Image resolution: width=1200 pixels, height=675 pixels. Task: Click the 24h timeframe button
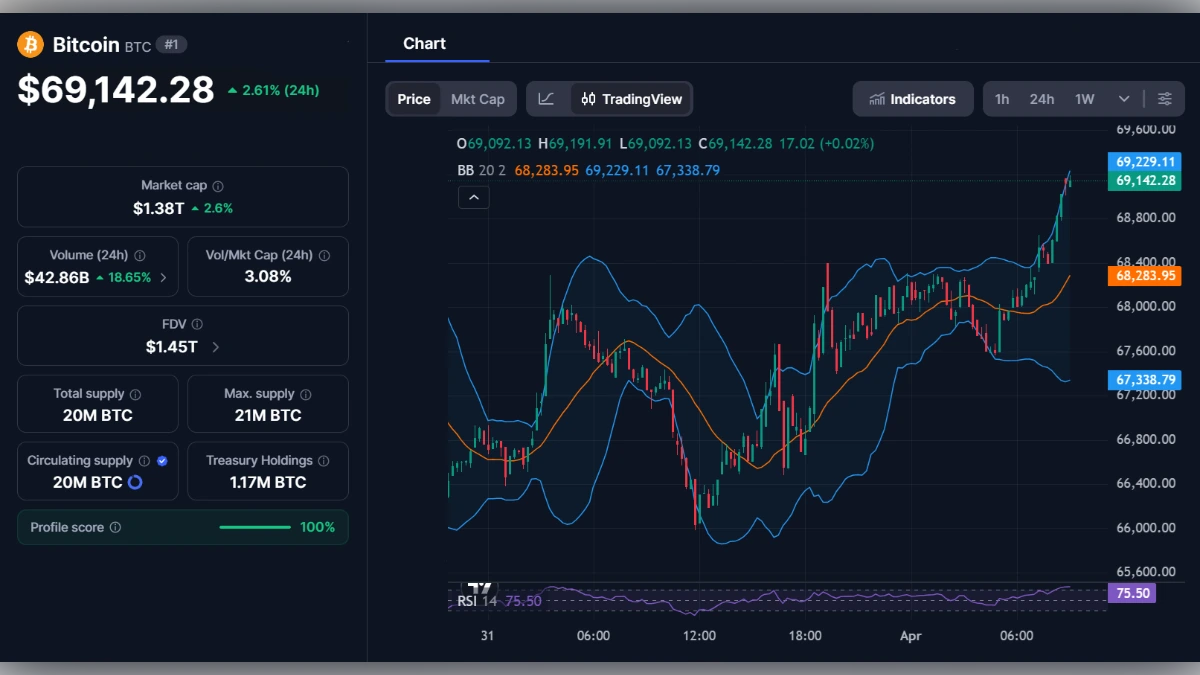[1041, 98]
